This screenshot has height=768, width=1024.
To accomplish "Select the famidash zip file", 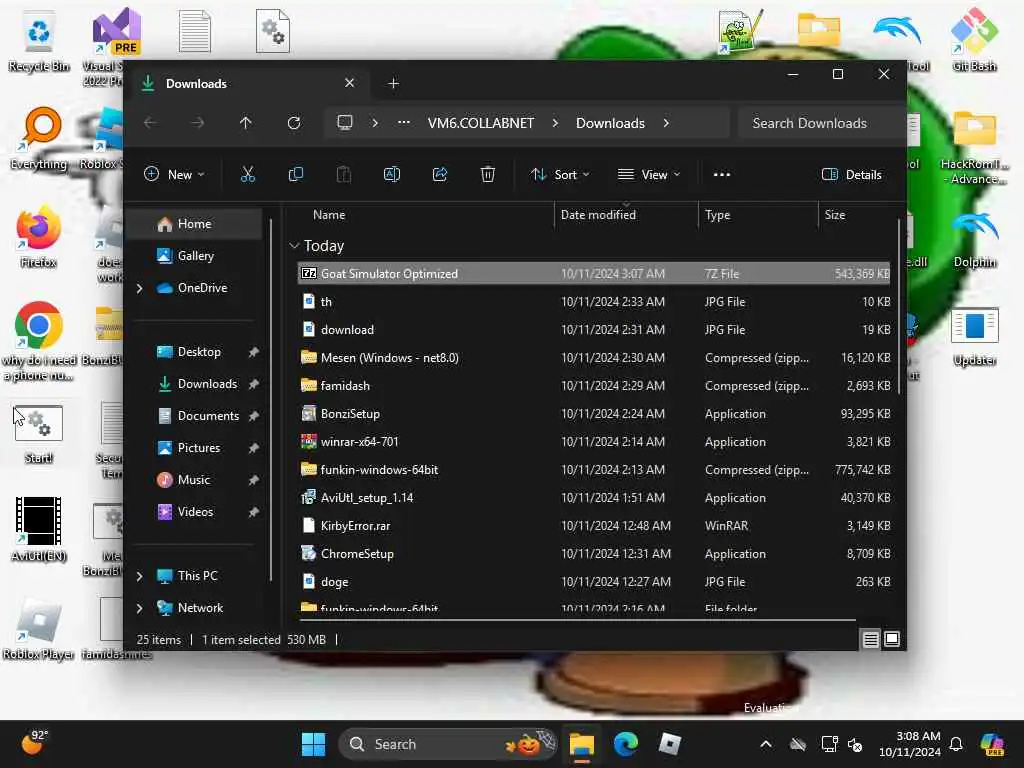I will pos(594,386).
